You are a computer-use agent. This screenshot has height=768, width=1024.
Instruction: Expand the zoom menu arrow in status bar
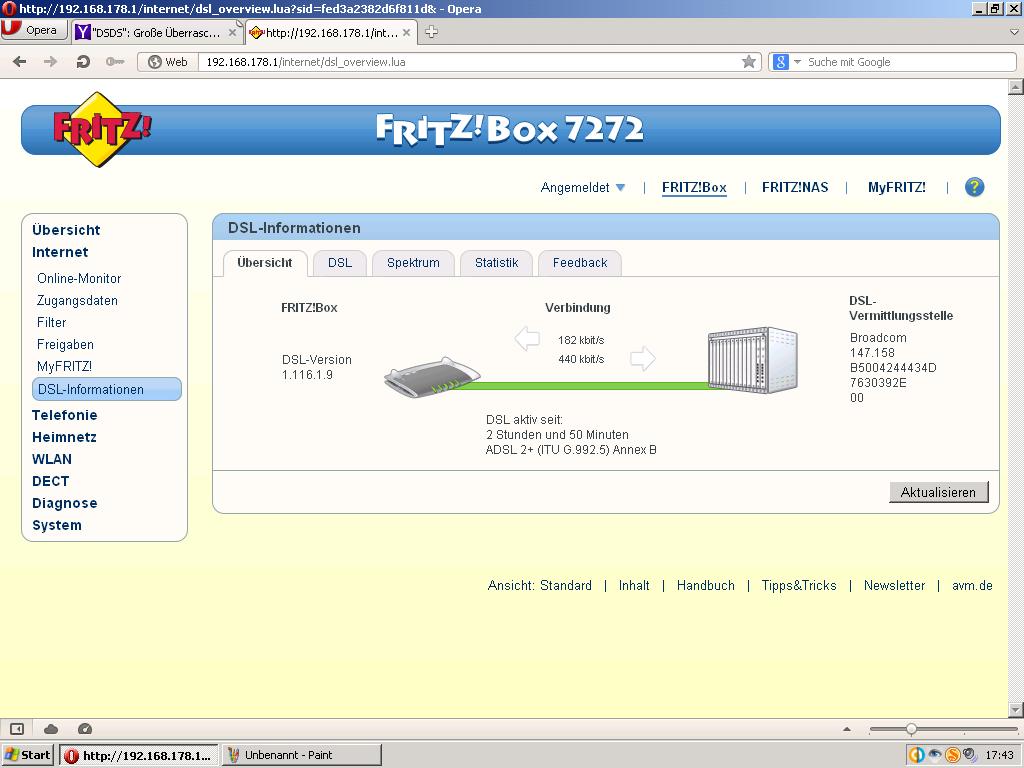pos(847,729)
